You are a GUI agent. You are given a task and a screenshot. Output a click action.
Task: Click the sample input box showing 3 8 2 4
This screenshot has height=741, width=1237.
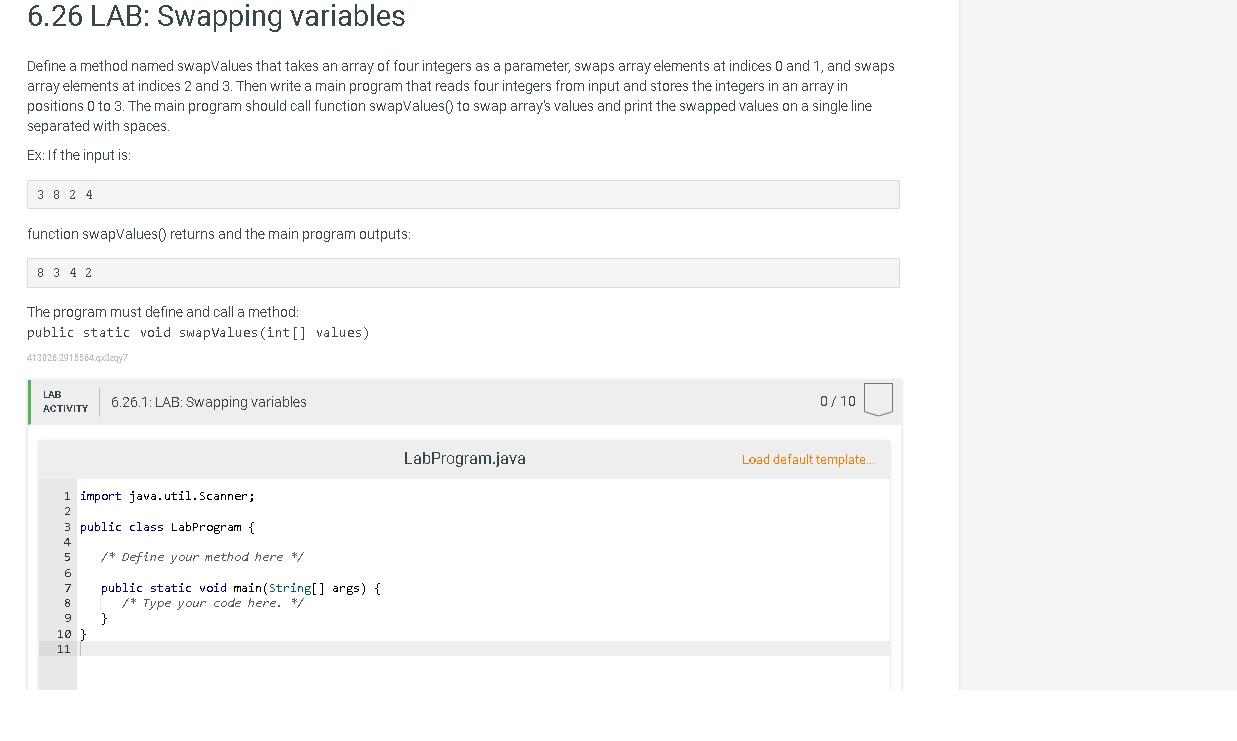[x=463, y=195]
